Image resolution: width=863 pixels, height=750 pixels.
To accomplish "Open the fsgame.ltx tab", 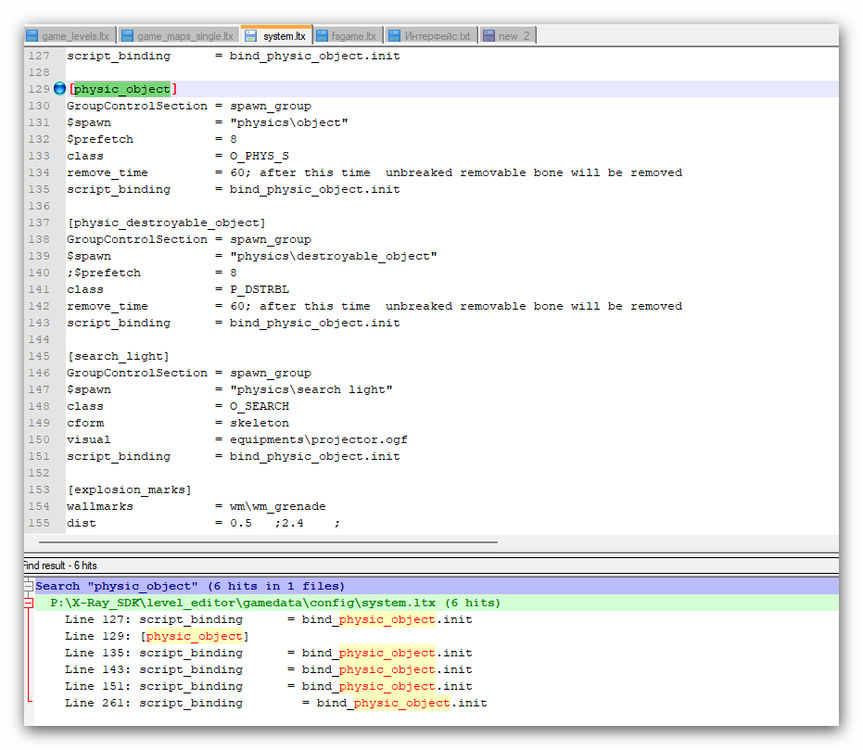I will [x=354, y=36].
